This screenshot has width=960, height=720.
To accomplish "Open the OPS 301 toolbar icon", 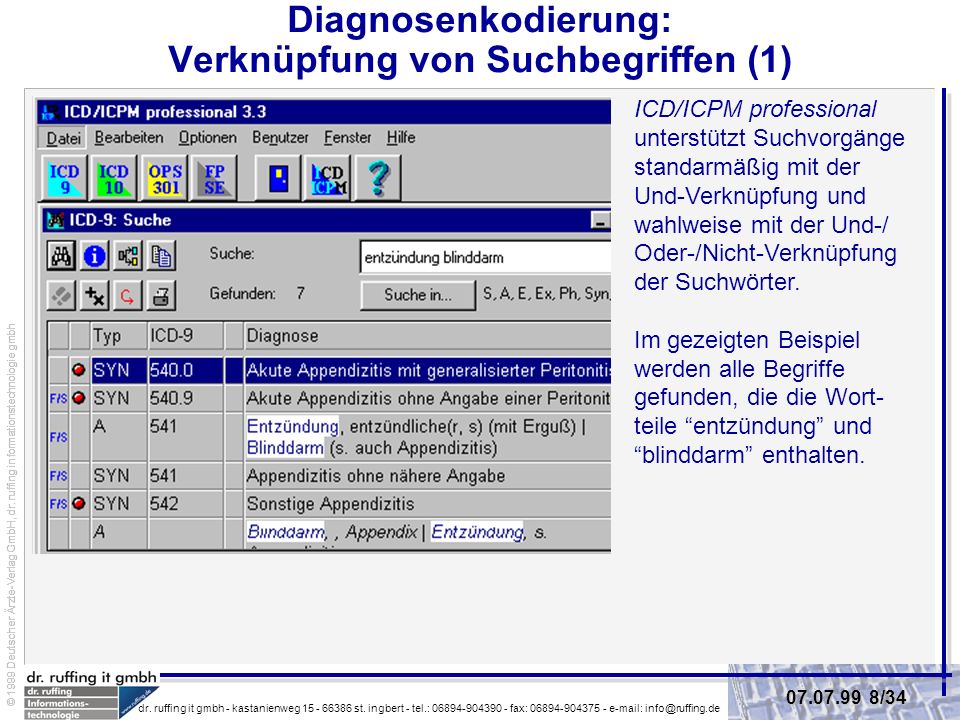I will tap(164, 178).
